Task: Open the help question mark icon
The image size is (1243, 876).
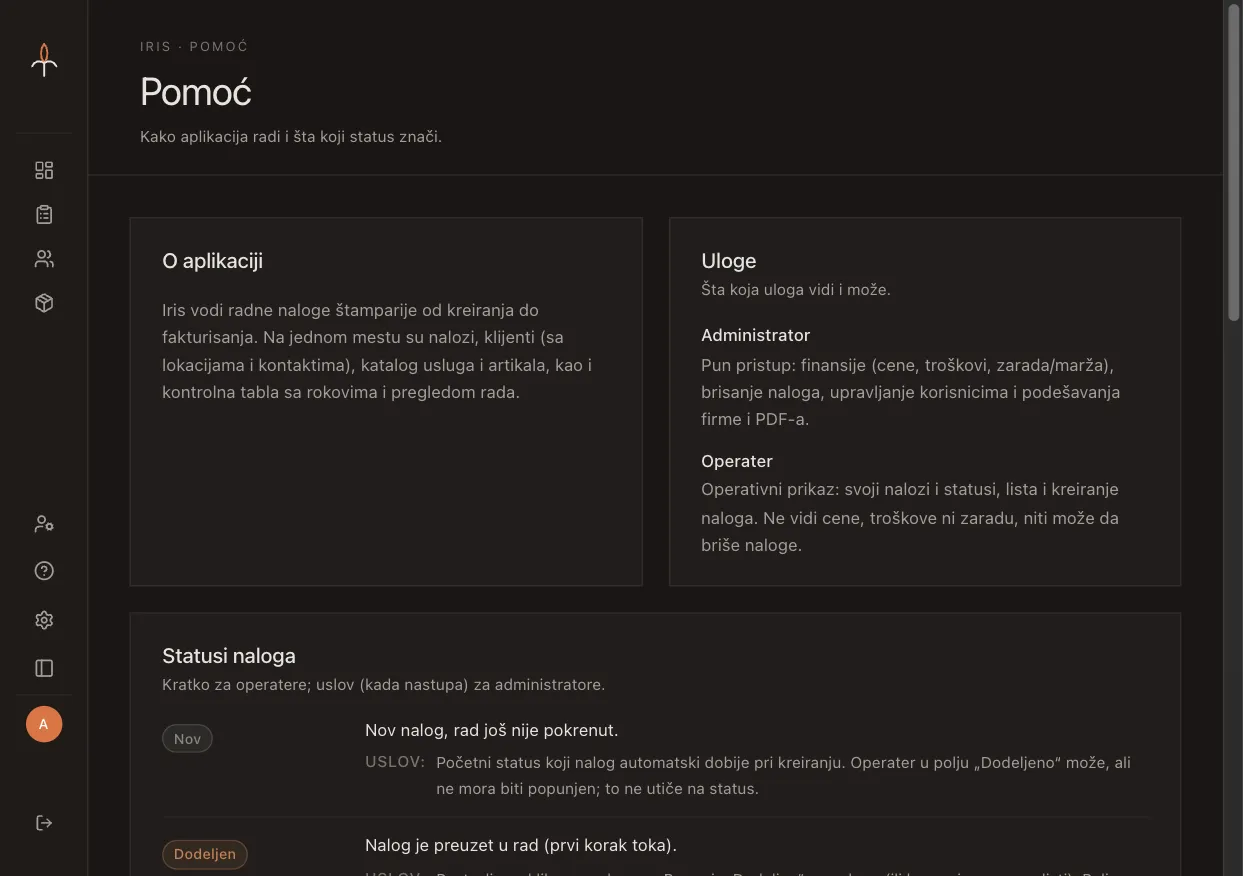Action: pos(44,571)
